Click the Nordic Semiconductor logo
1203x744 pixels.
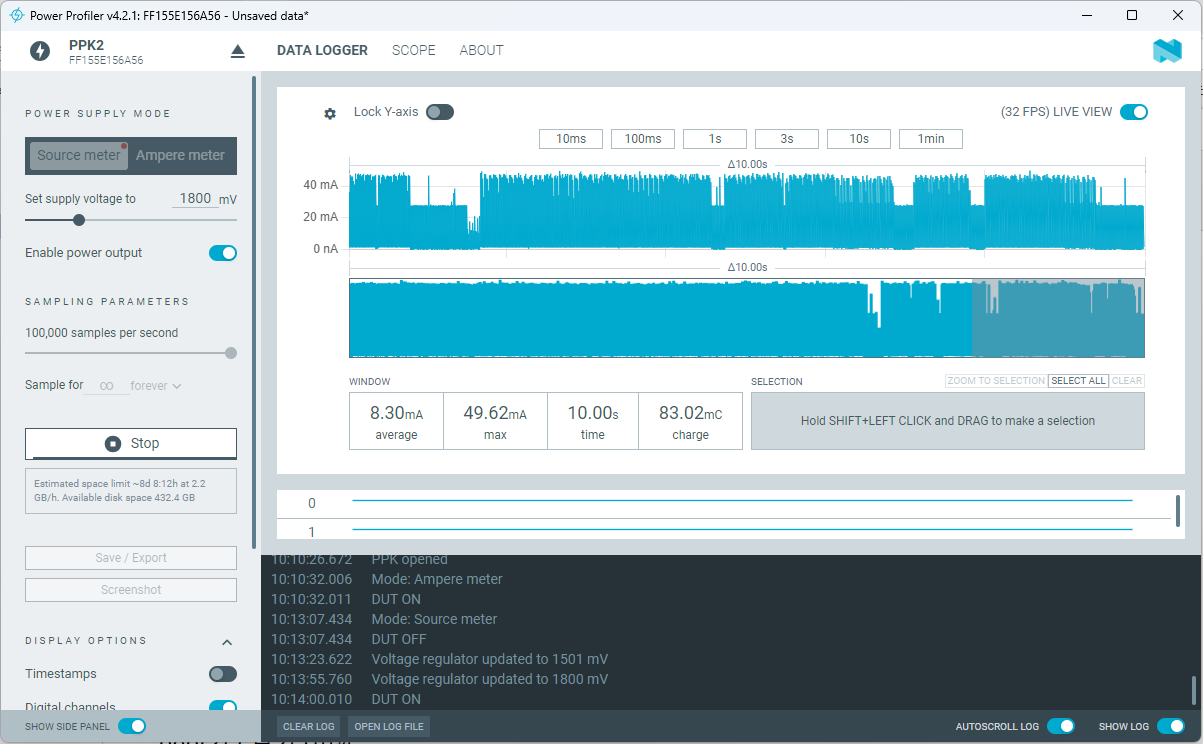pyautogui.click(x=1167, y=51)
